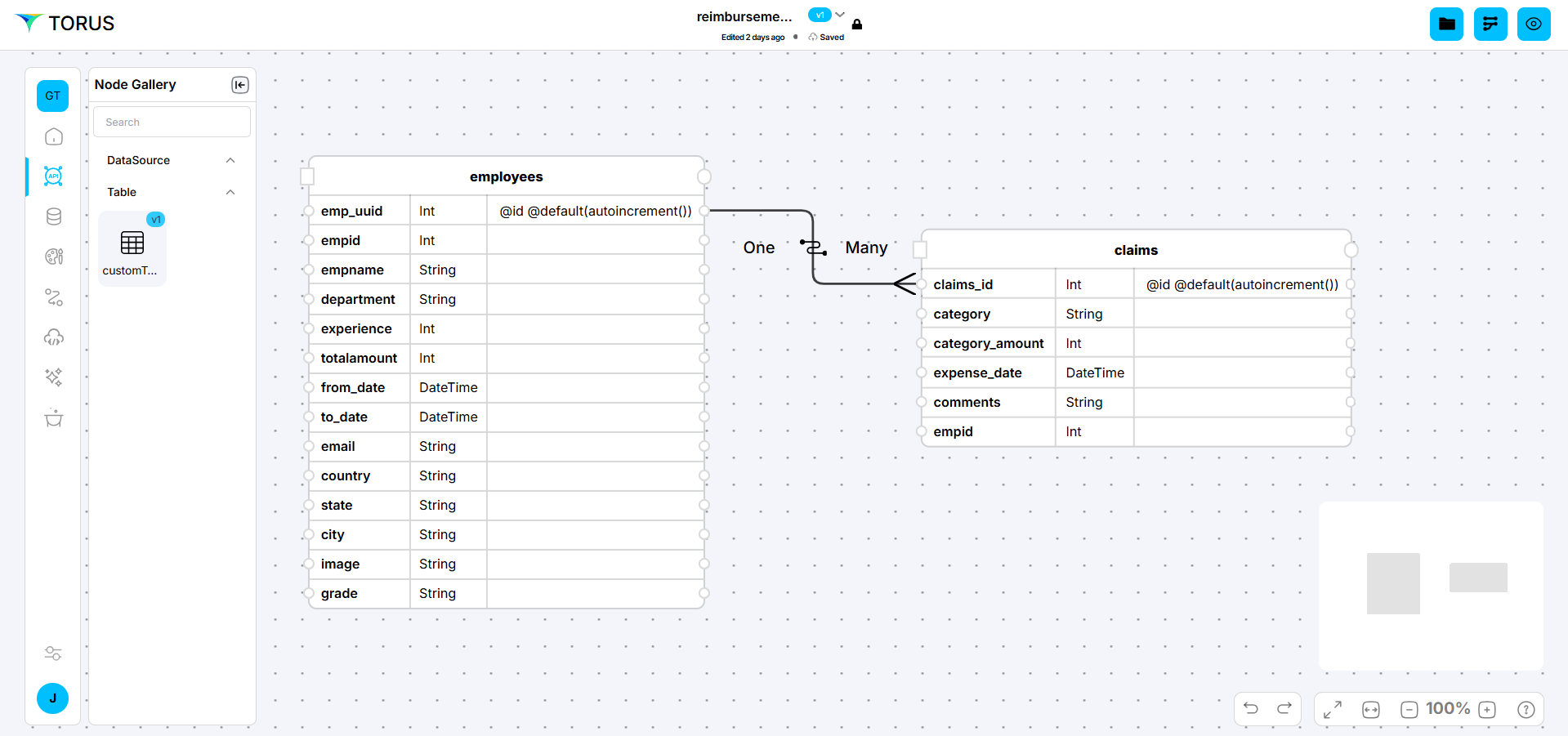Image resolution: width=1568 pixels, height=736 pixels.
Task: Select the API sidebar icon
Action: (53, 176)
